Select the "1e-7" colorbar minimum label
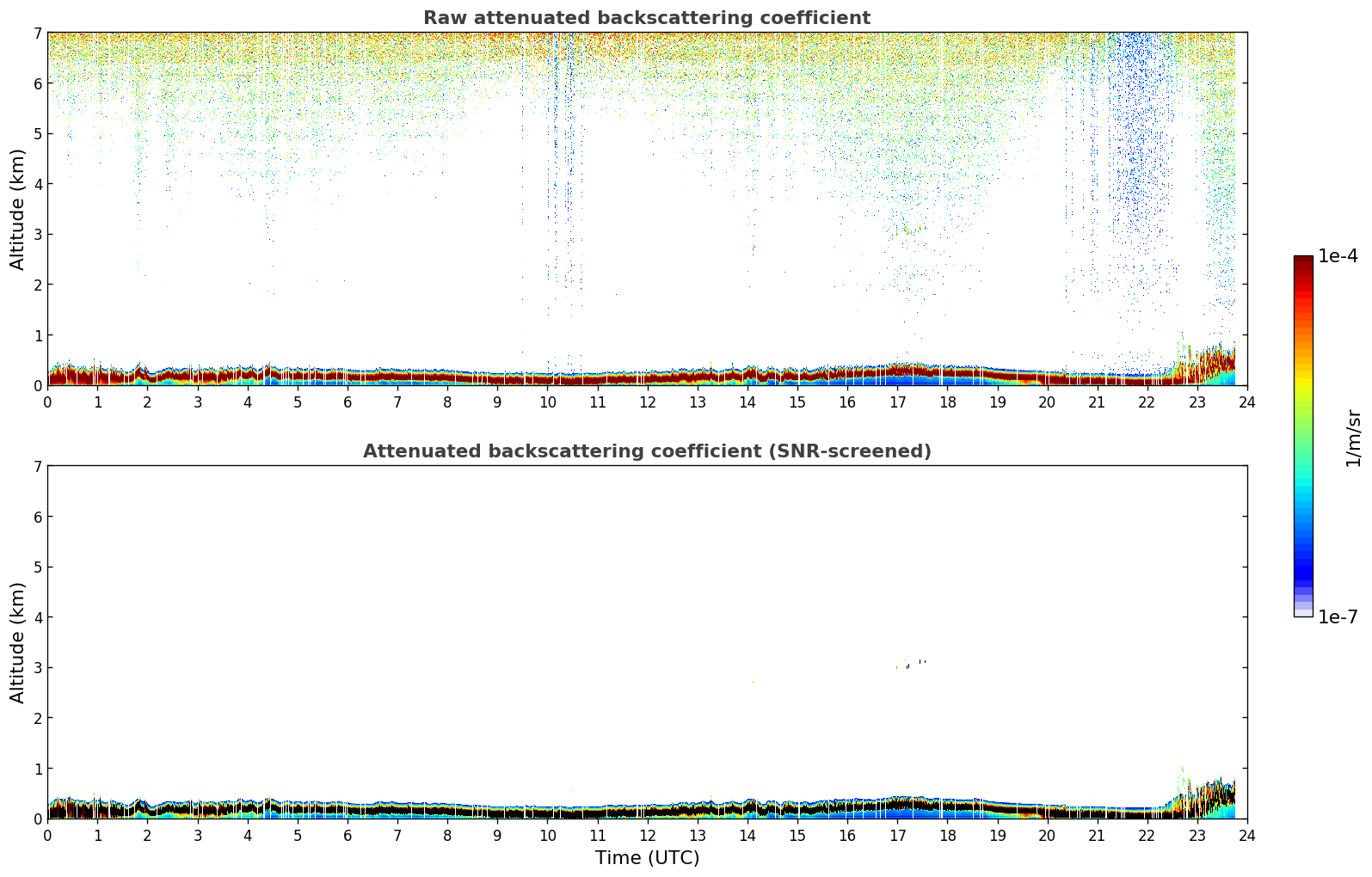 1338,617
